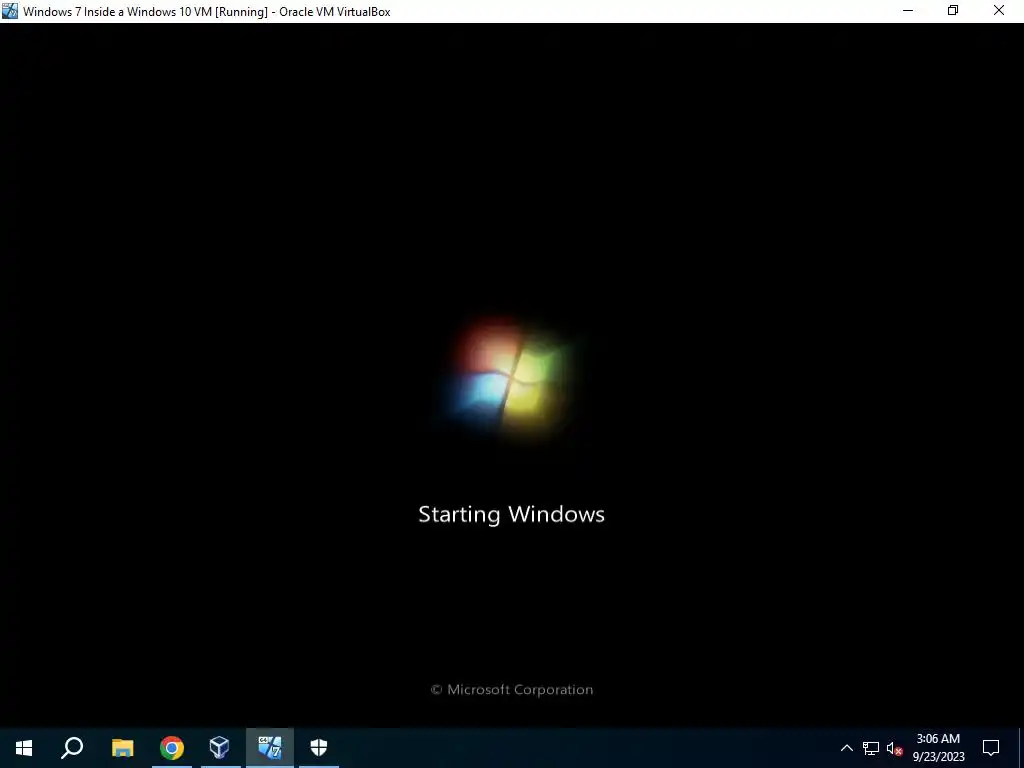Open Action Center notifications icon
The image size is (1024, 768).
pos(991,748)
